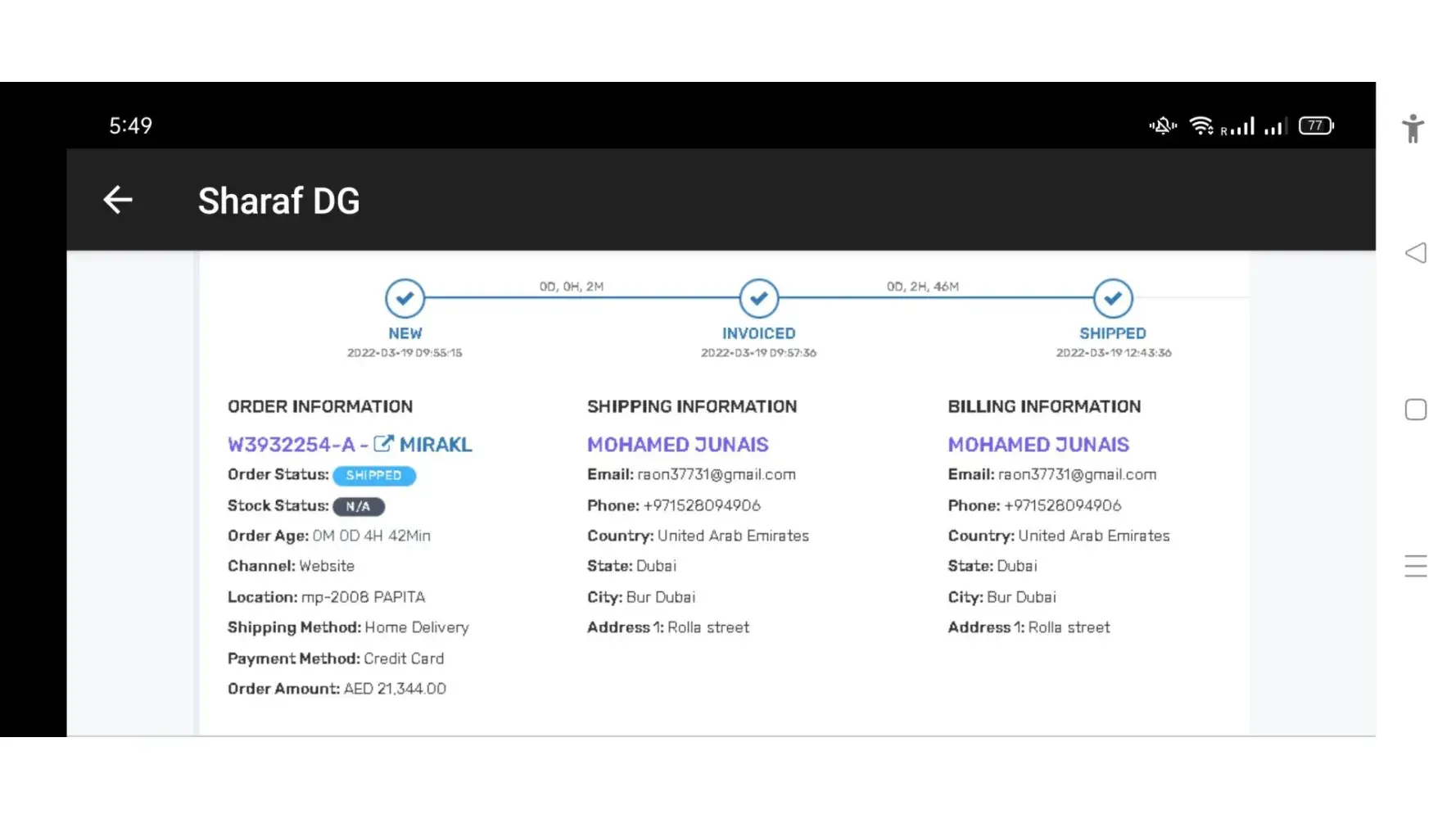
Task: Click the N/A stock status badge
Action: pos(359,506)
